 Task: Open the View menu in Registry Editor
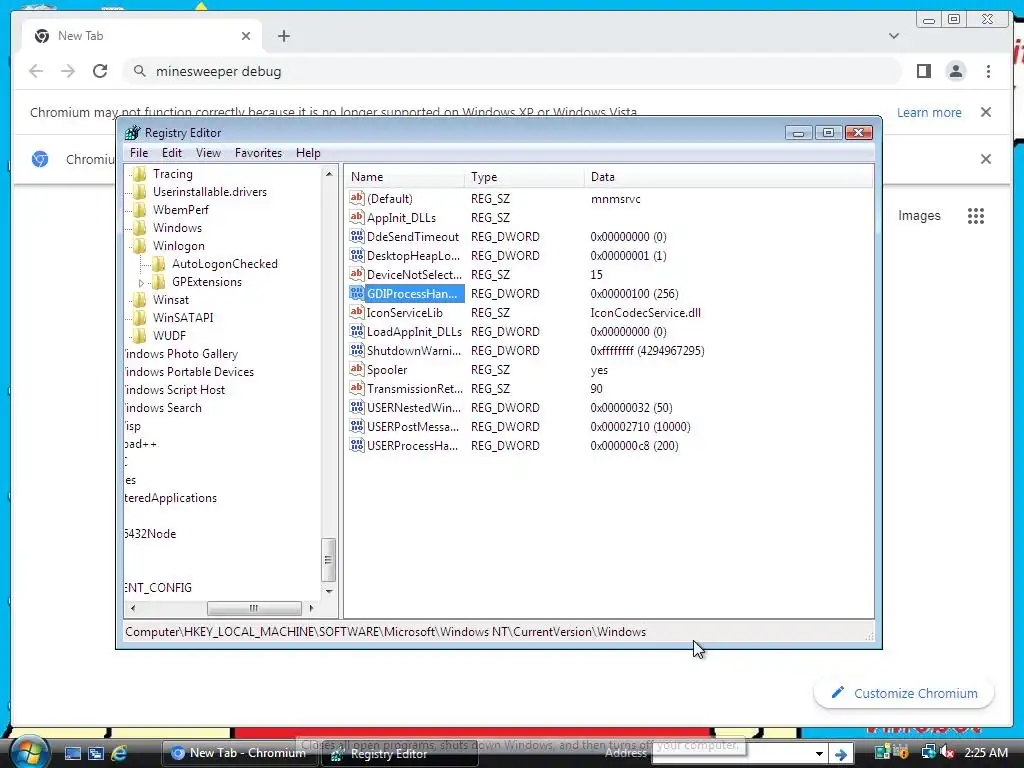[x=208, y=153]
